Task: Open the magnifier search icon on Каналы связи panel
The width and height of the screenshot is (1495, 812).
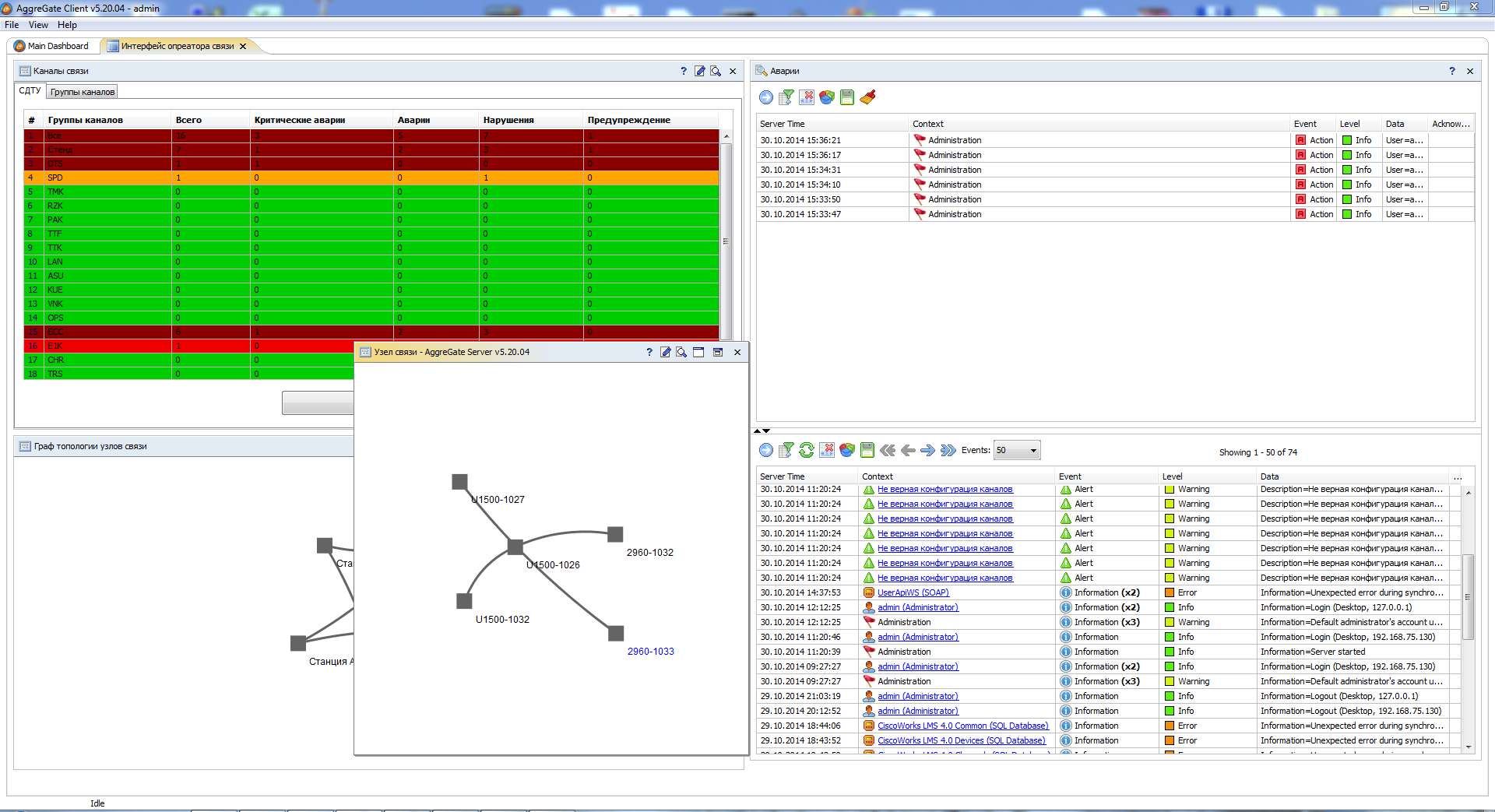Action: (x=715, y=71)
